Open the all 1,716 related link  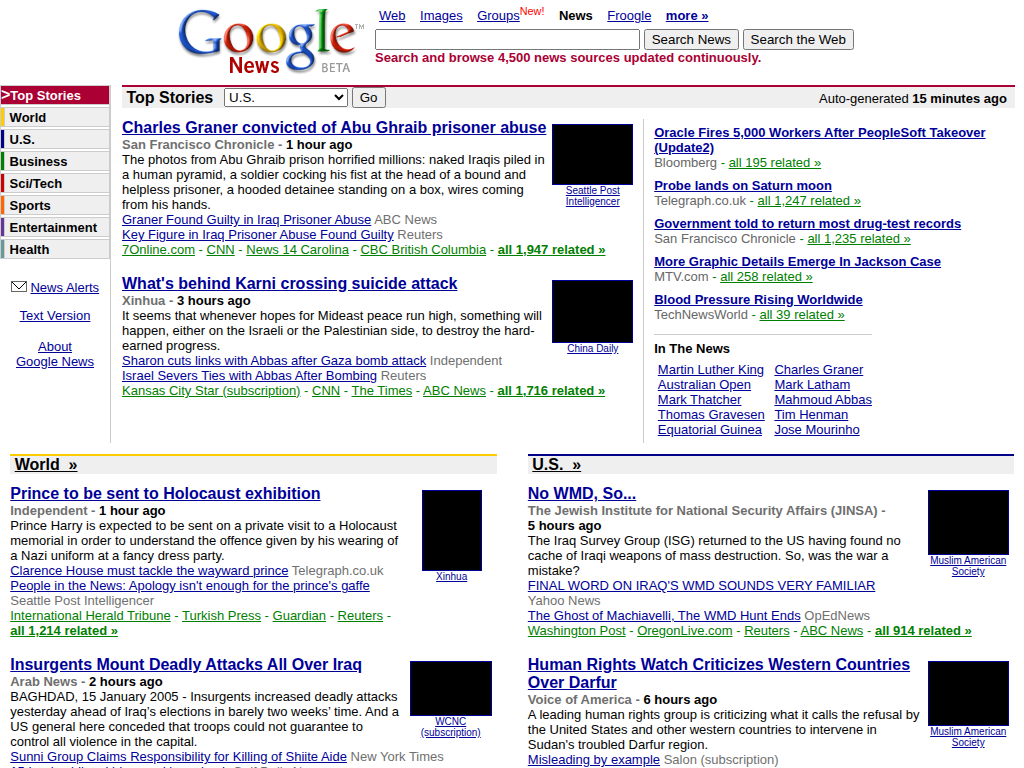[x=551, y=391]
